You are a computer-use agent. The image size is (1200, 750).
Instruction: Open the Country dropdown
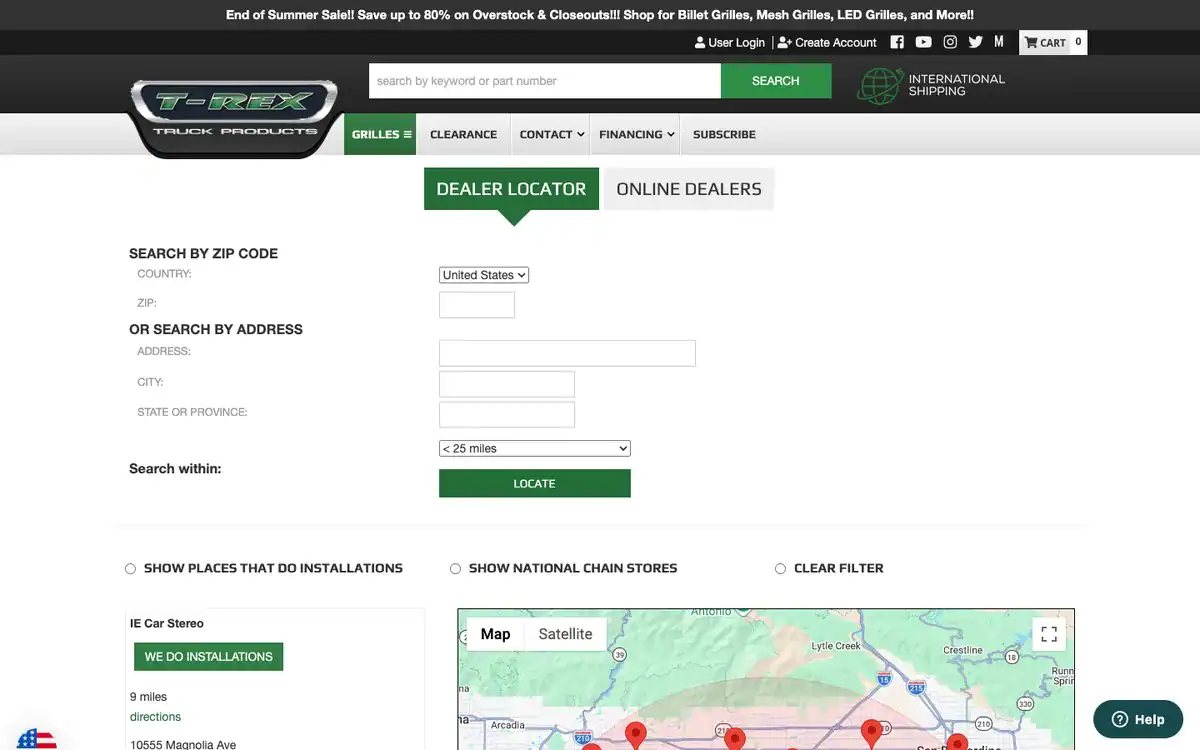484,275
